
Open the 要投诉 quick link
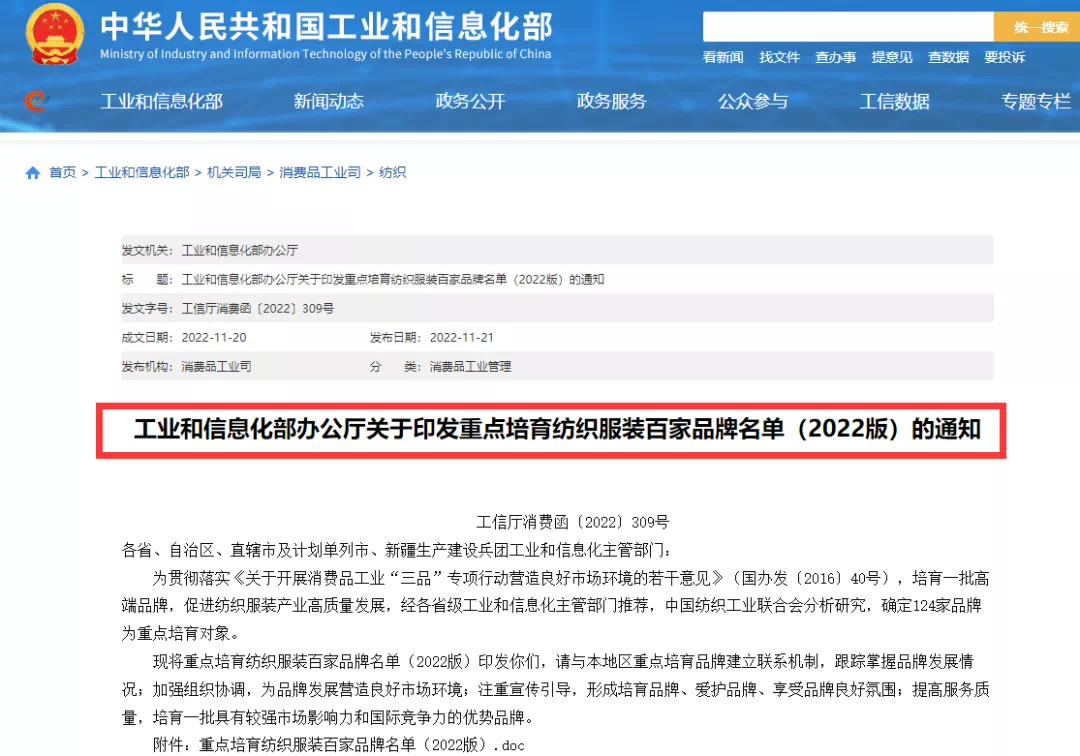(x=1004, y=57)
